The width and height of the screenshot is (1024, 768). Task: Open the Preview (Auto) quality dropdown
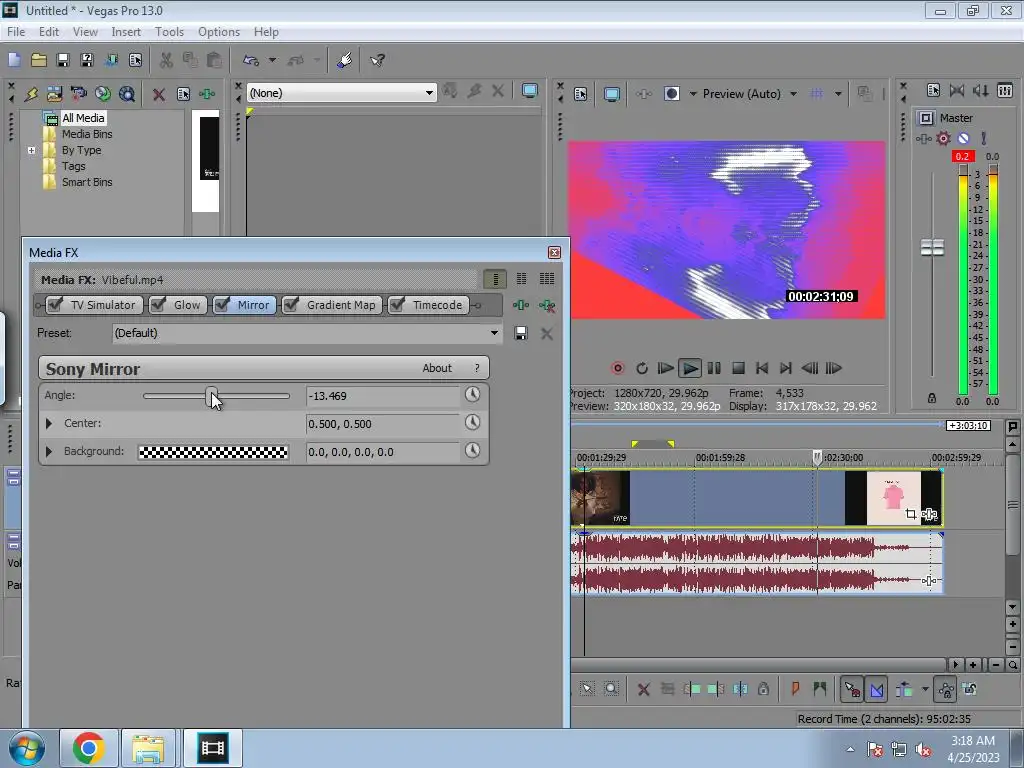[793, 94]
